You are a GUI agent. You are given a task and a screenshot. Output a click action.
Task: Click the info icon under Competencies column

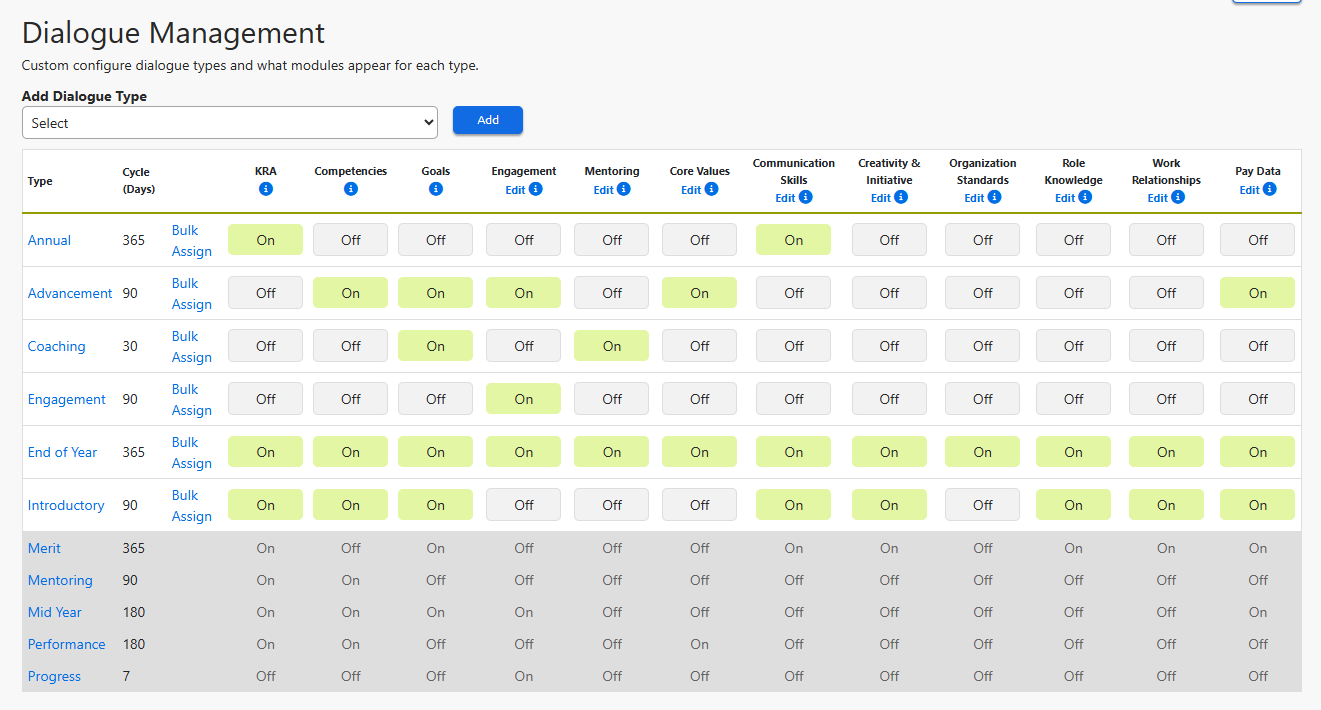point(350,189)
